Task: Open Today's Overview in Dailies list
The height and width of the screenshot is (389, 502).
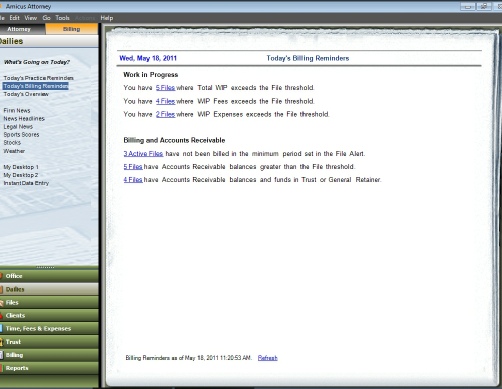Action: point(26,94)
